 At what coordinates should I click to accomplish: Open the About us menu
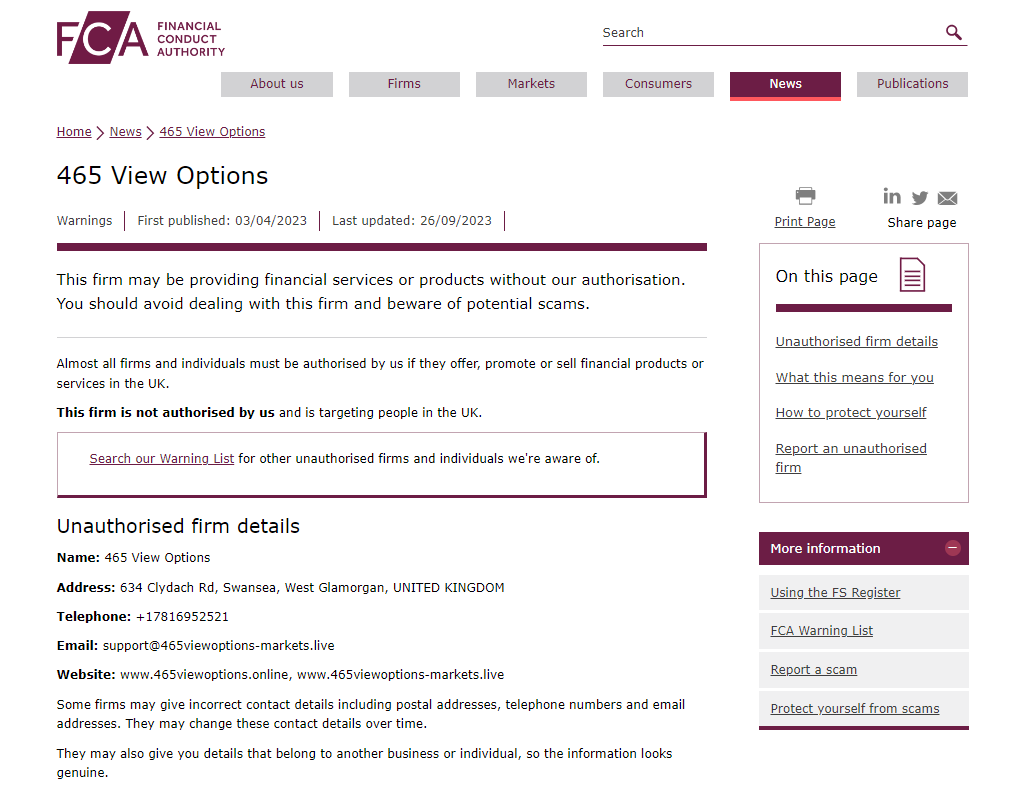277,84
